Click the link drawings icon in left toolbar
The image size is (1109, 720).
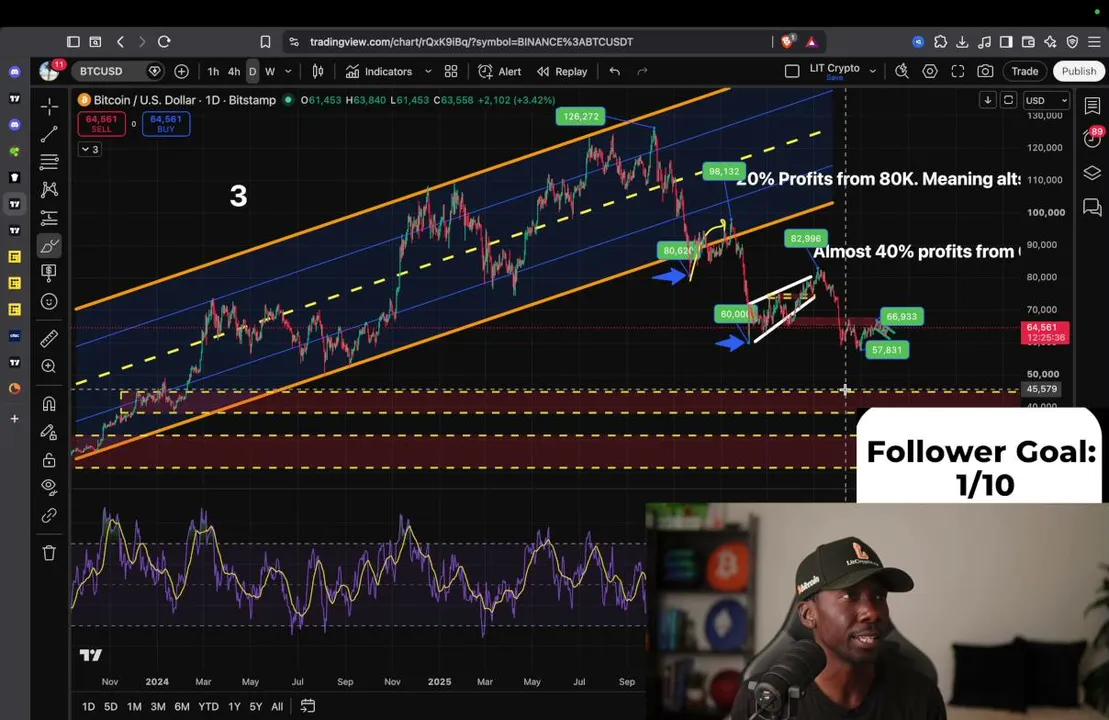49,516
